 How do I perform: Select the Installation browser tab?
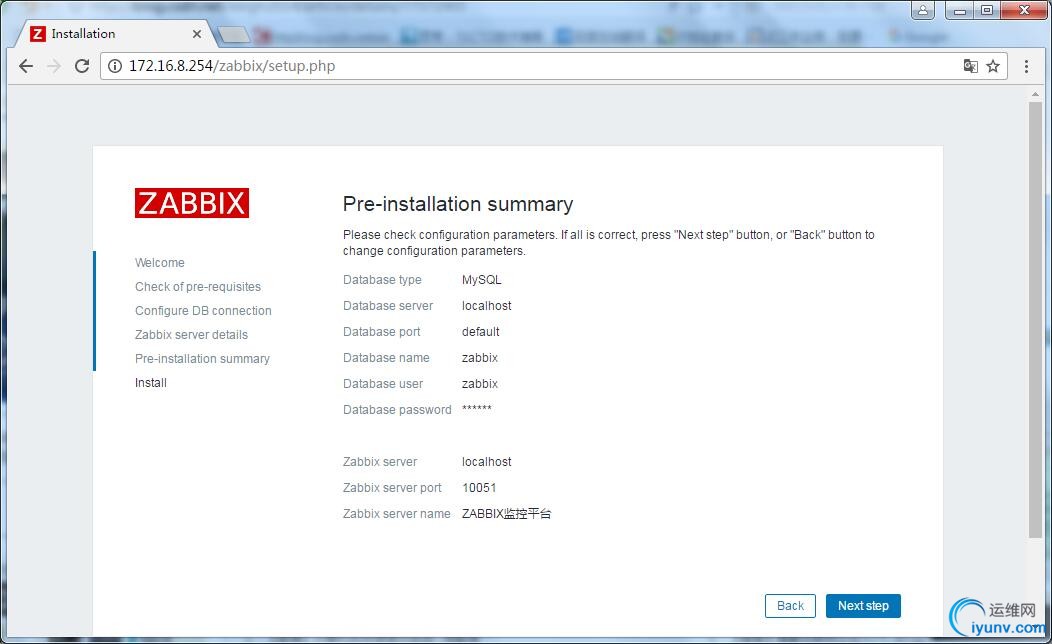[x=114, y=34]
